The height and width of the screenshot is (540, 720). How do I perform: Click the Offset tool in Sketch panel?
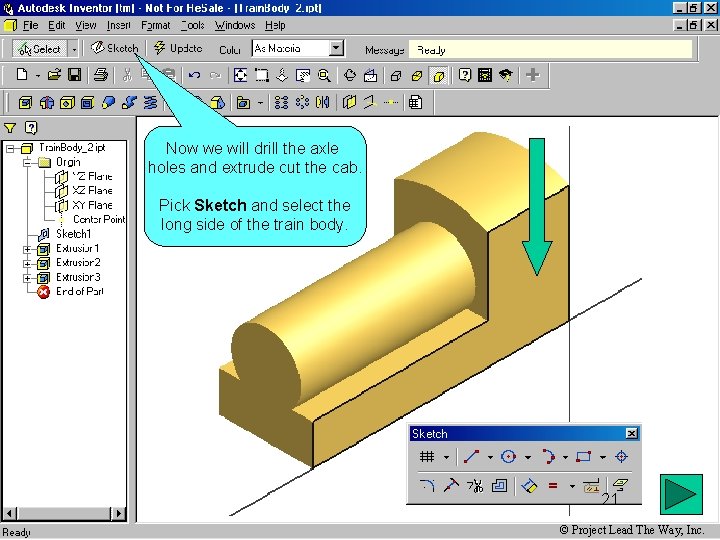tap(499, 486)
